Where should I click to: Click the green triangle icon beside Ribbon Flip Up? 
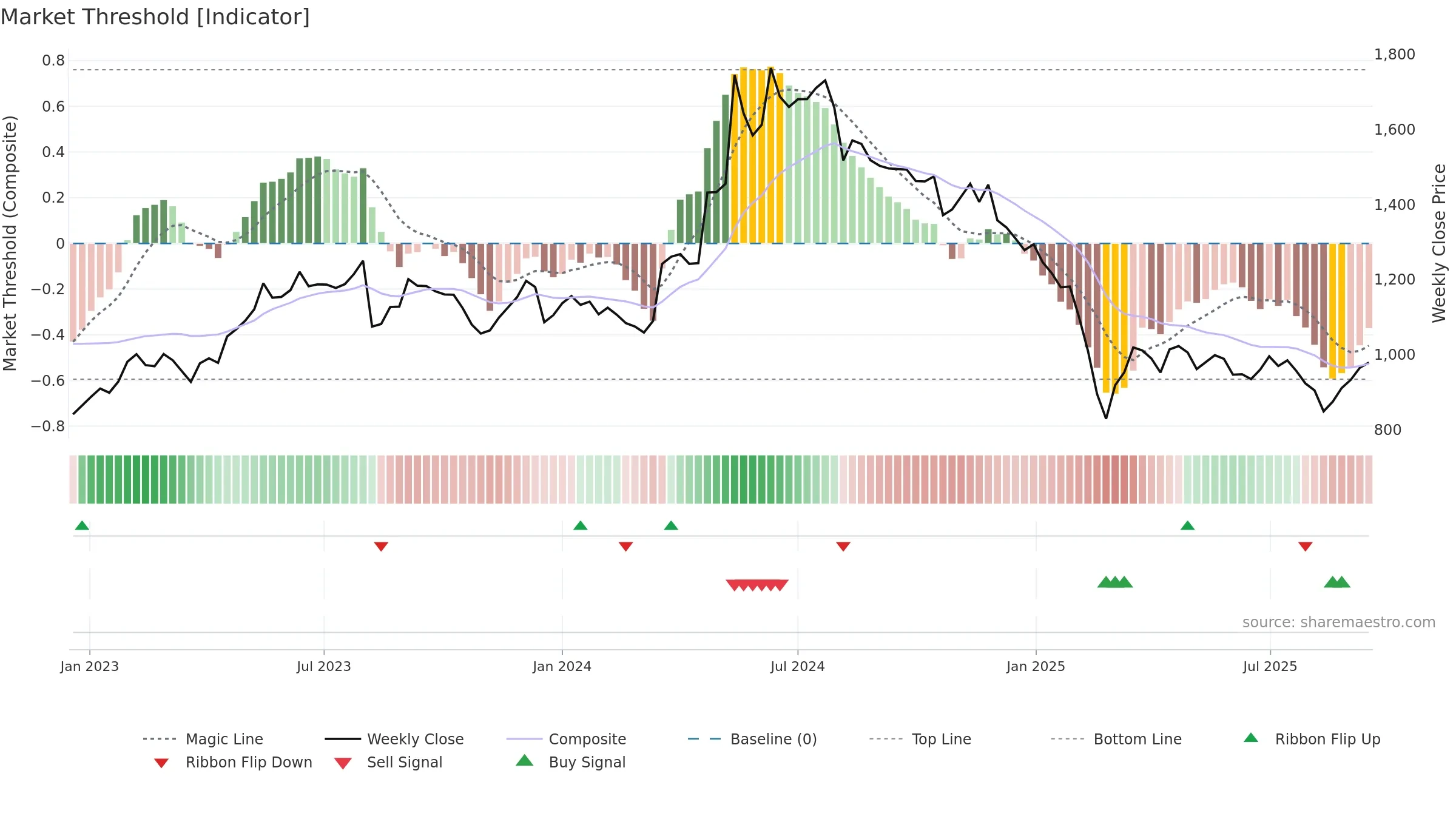click(x=1251, y=738)
